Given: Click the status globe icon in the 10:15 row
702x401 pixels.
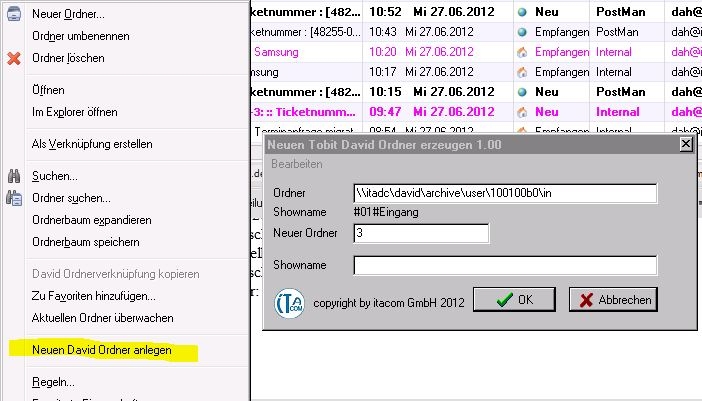Looking at the screenshot, I should (x=522, y=92).
